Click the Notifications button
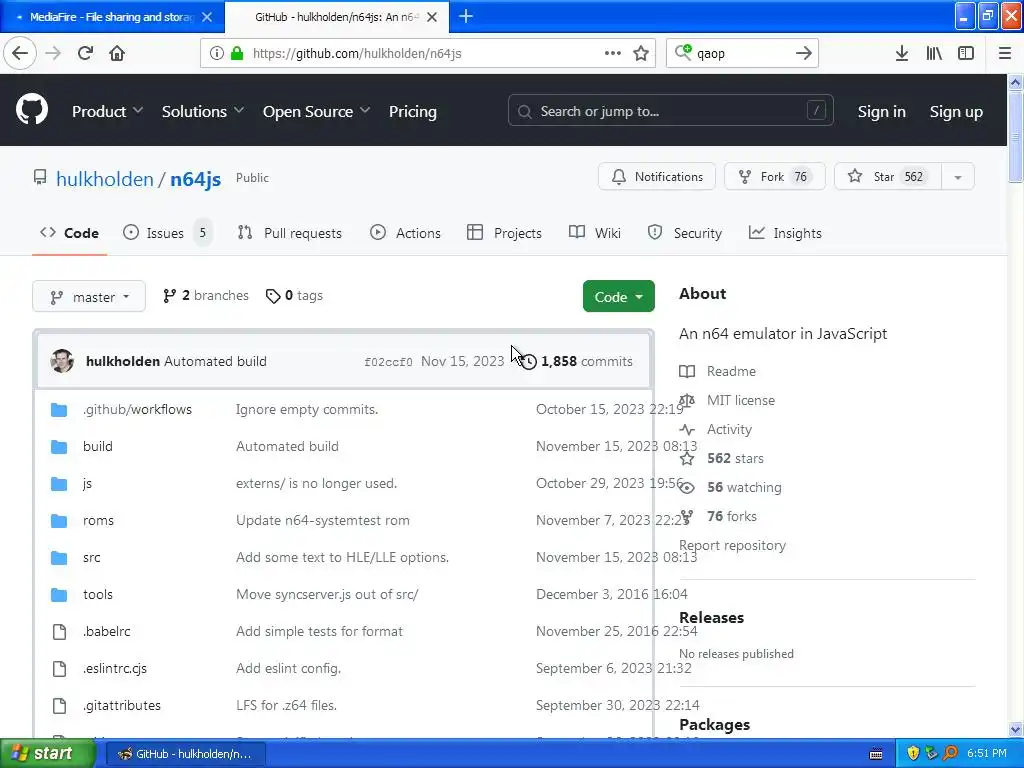Image resolution: width=1024 pixels, height=768 pixels. (657, 177)
